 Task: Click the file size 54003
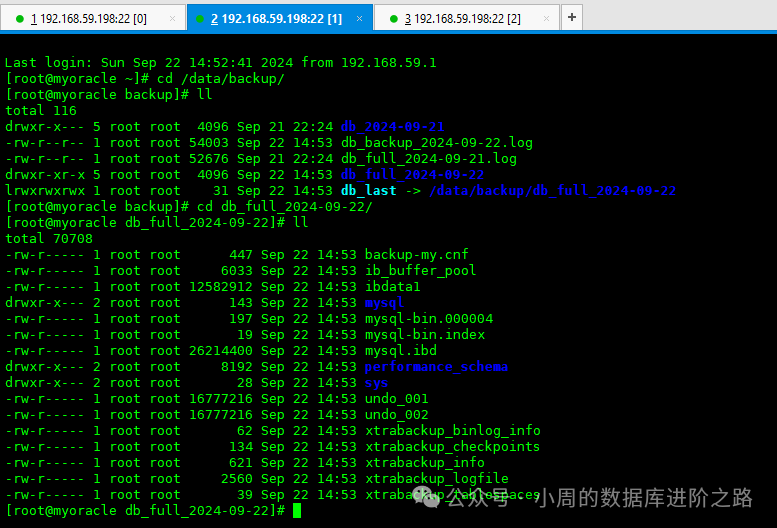(x=209, y=143)
